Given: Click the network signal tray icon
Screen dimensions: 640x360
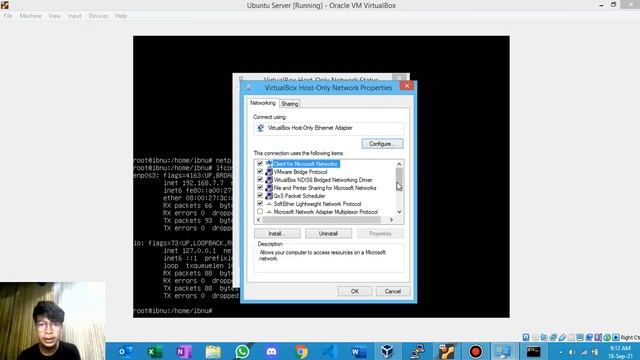Looking at the screenshot, I should [x=584, y=352].
